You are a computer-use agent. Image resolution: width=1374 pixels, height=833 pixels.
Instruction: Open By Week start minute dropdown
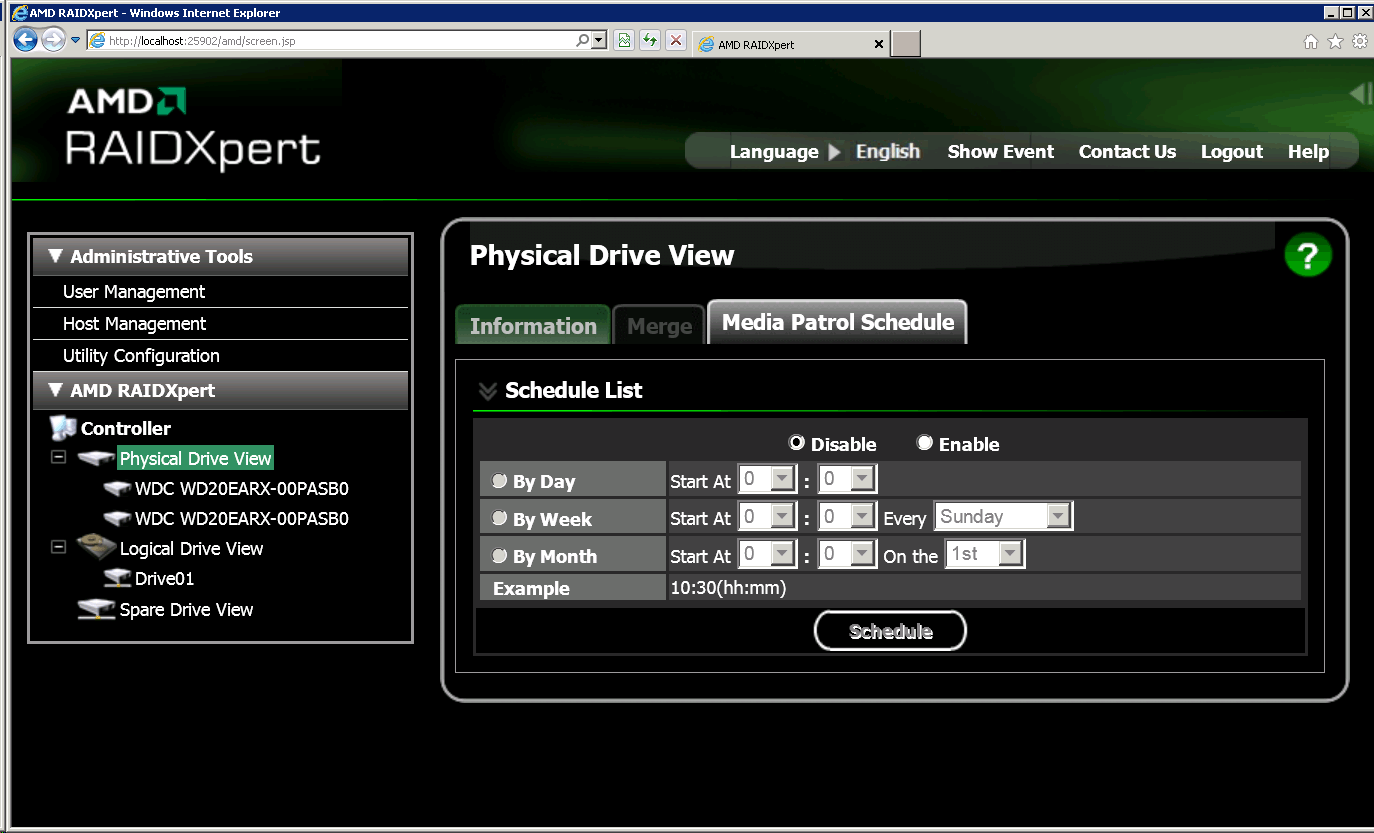(x=847, y=516)
